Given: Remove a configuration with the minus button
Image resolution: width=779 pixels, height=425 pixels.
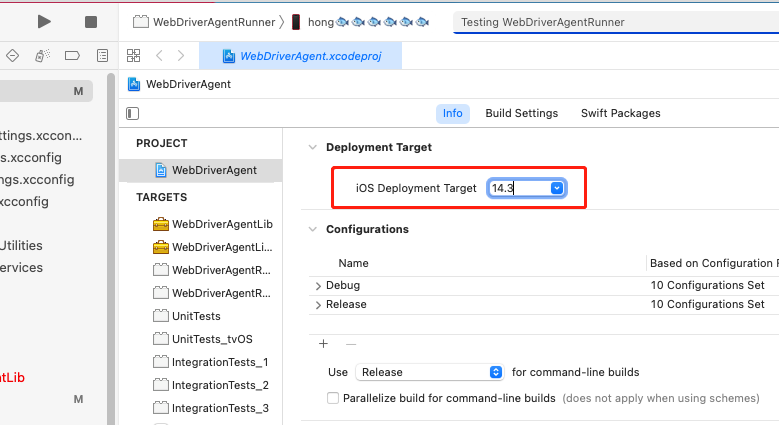Looking at the screenshot, I should tap(351, 343).
